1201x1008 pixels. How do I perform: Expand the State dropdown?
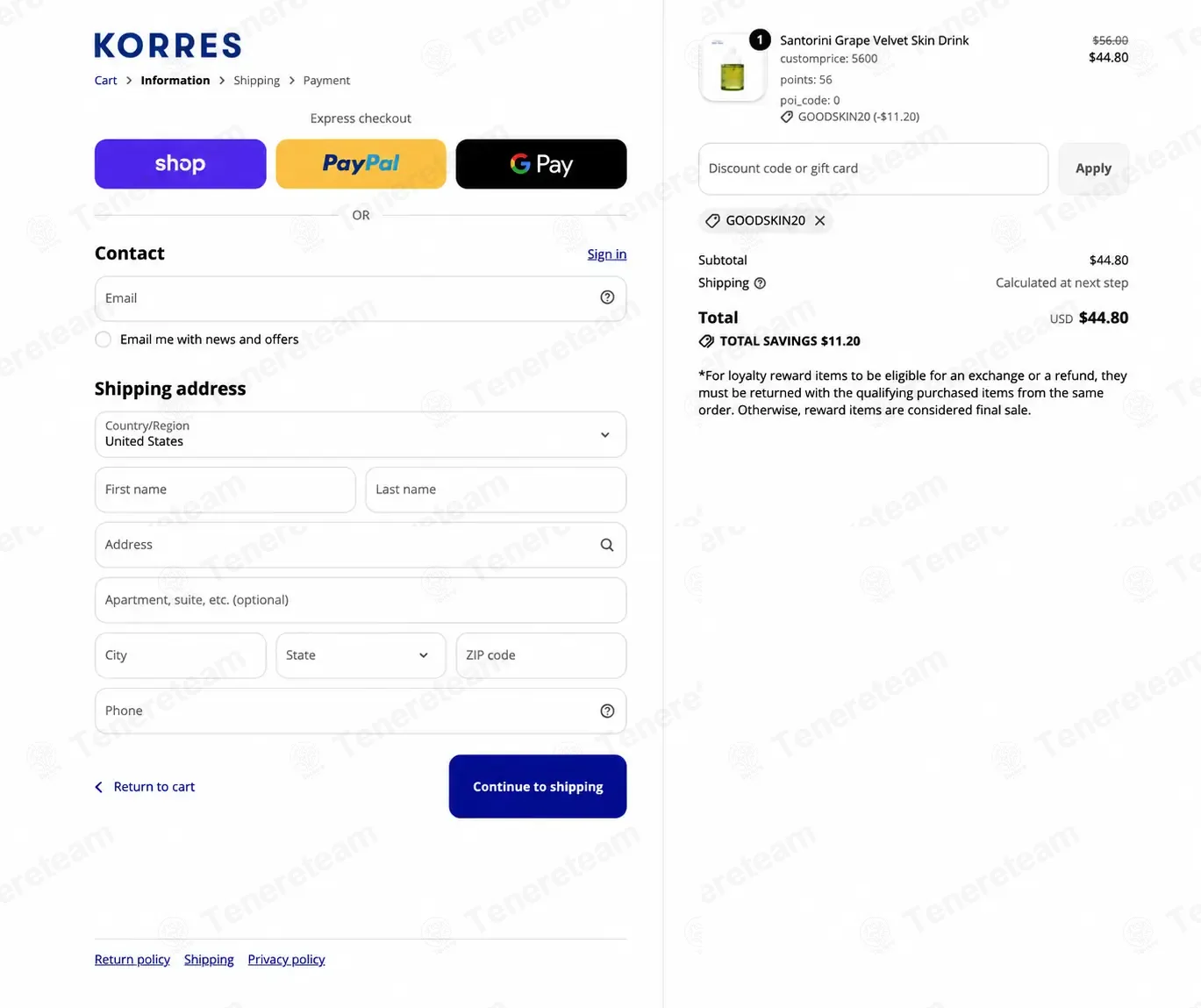coord(361,655)
